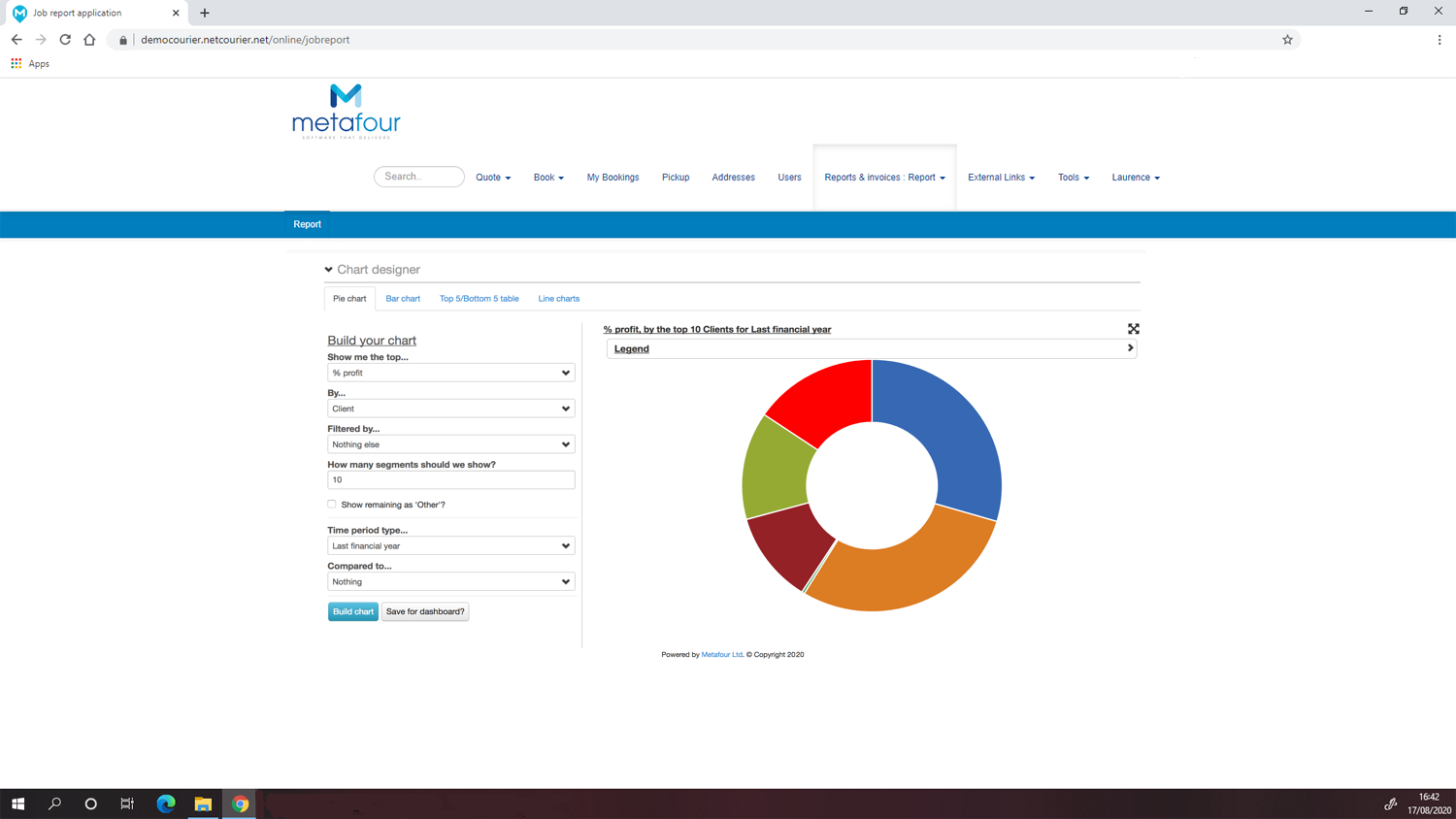This screenshot has height=819, width=1456.
Task: Switch to Line charts tab
Action: point(559,299)
